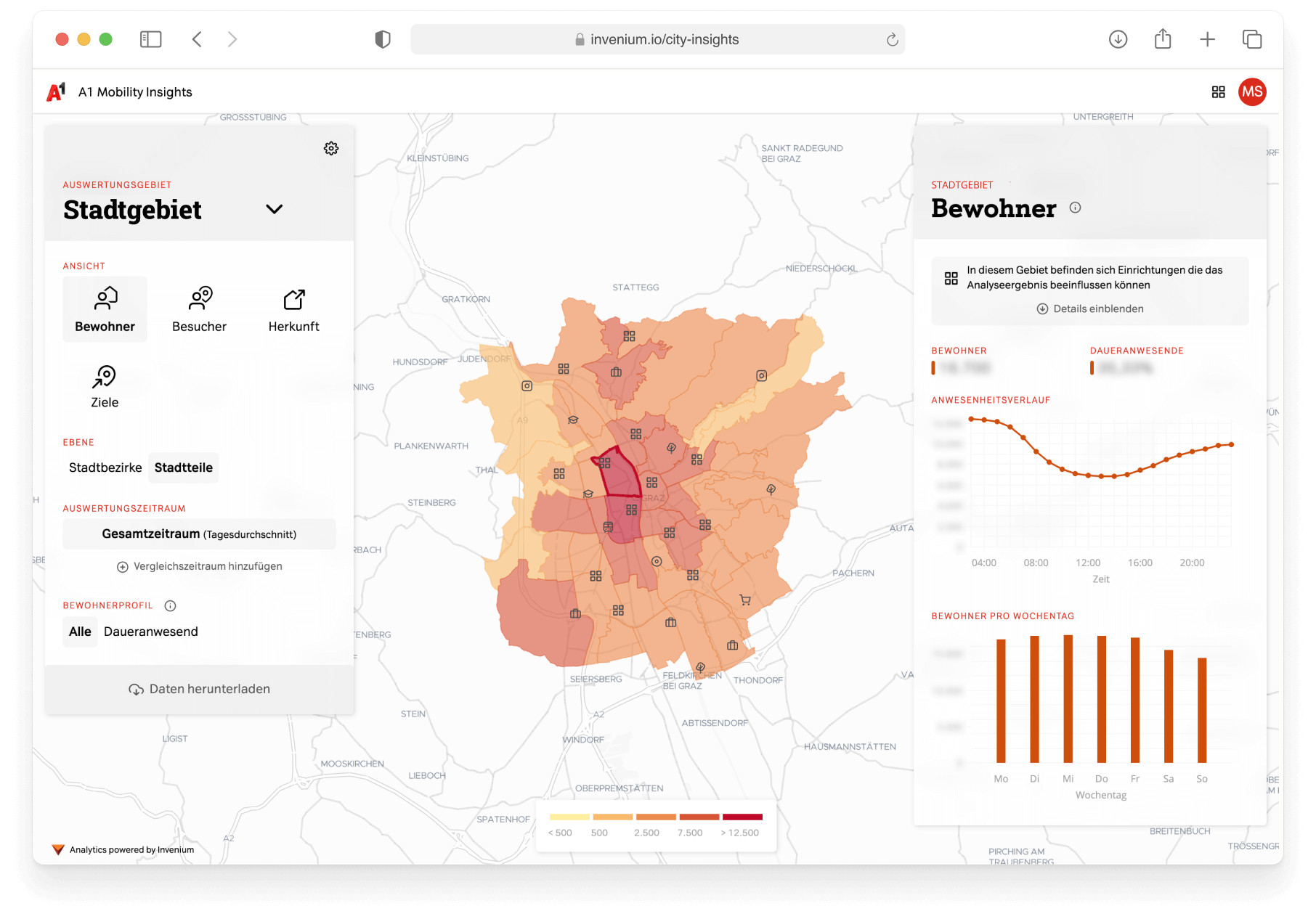
Task: Filter profile to Daueranwesend
Action: coord(151,632)
